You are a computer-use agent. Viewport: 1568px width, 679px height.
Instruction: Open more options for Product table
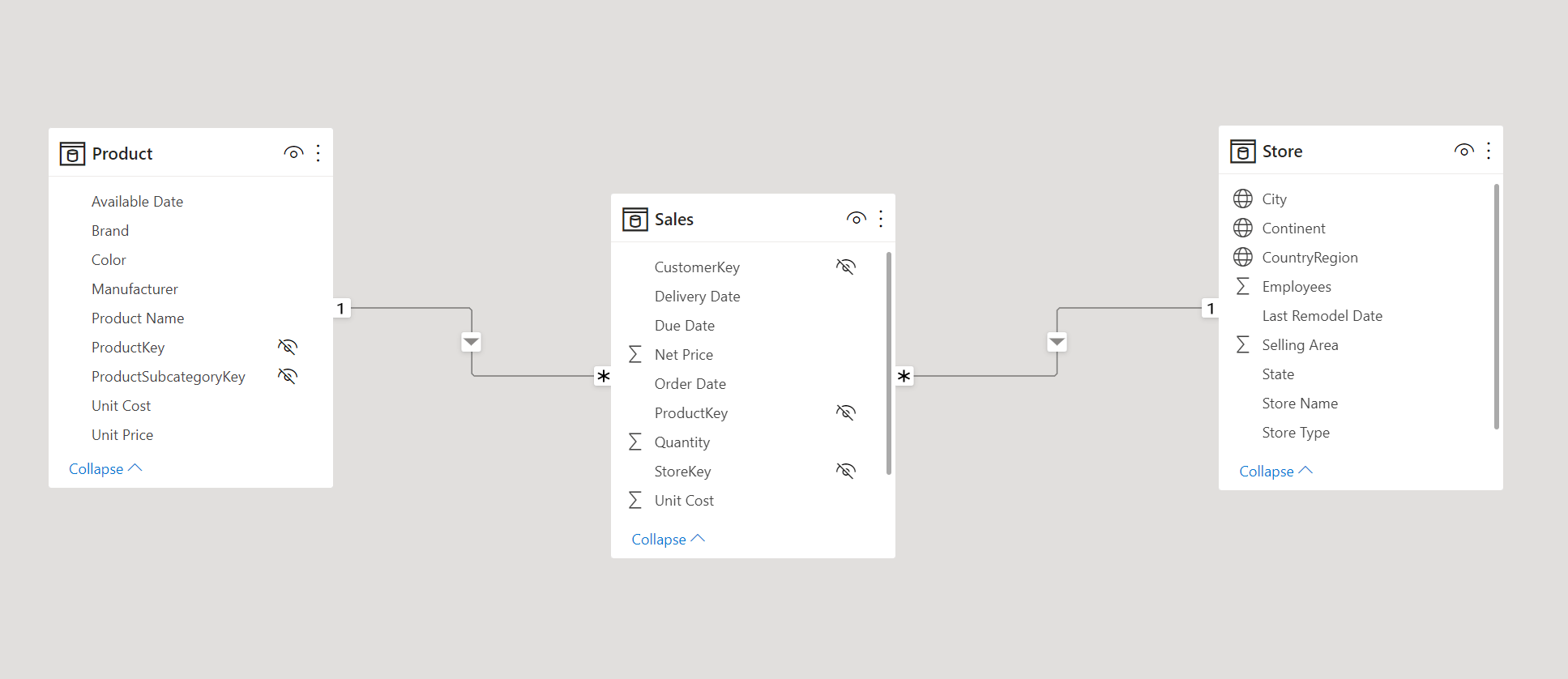(318, 153)
